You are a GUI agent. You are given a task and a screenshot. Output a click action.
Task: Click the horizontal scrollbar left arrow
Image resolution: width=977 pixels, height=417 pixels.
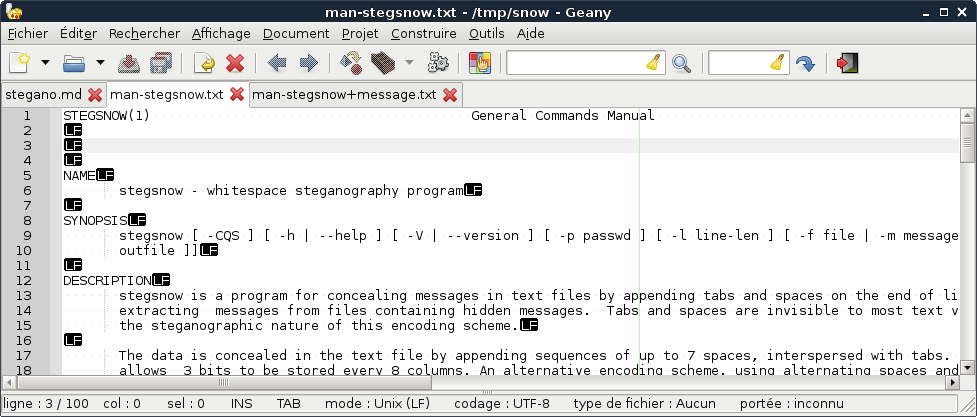[8, 382]
